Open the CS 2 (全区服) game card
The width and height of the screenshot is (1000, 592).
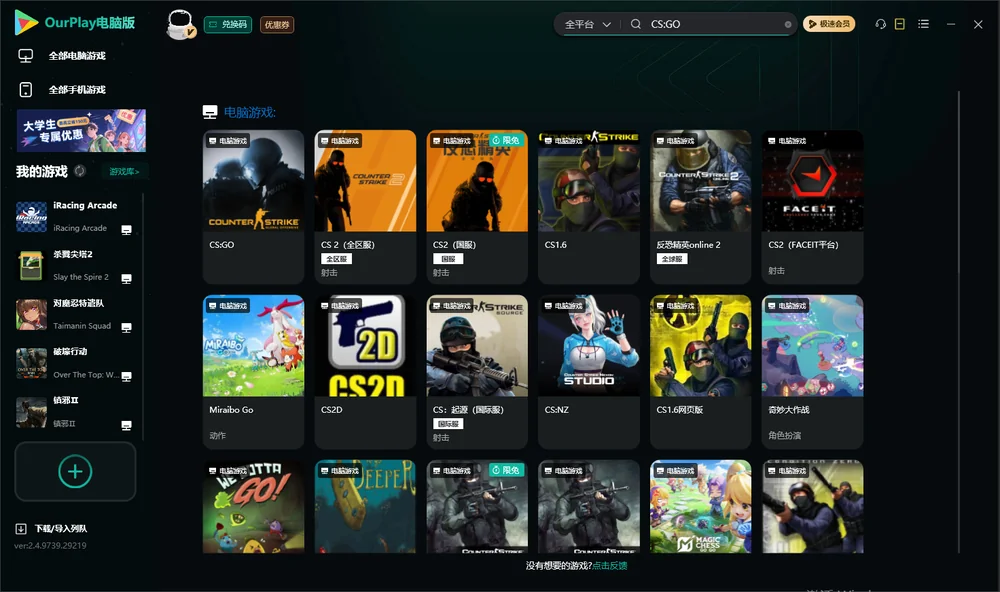click(365, 207)
